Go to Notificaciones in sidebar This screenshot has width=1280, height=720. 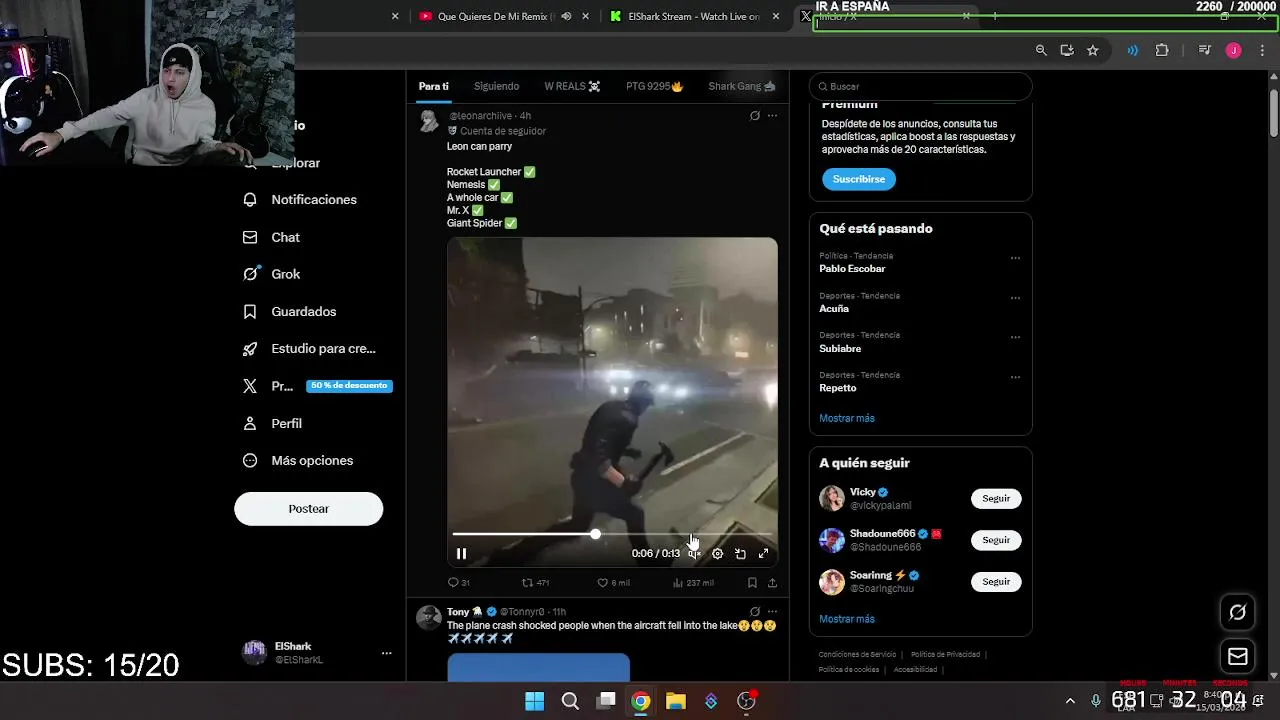[x=300, y=200]
